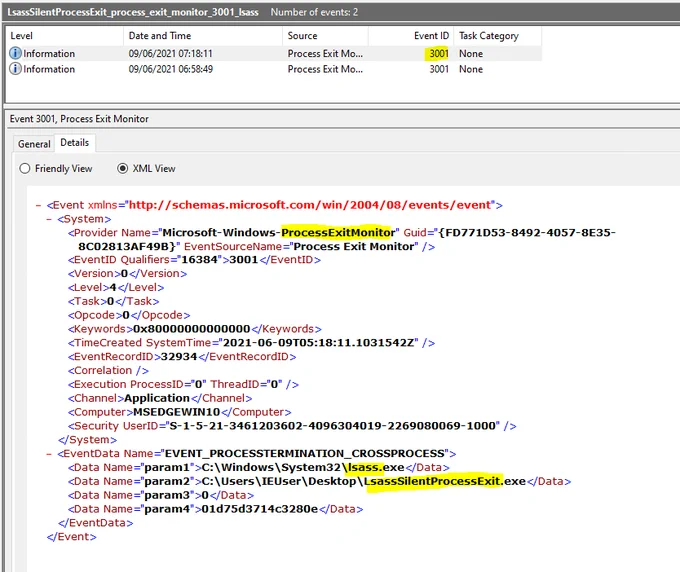Switch to the General tab
Screen dimensions: 680x572
(x=34, y=144)
